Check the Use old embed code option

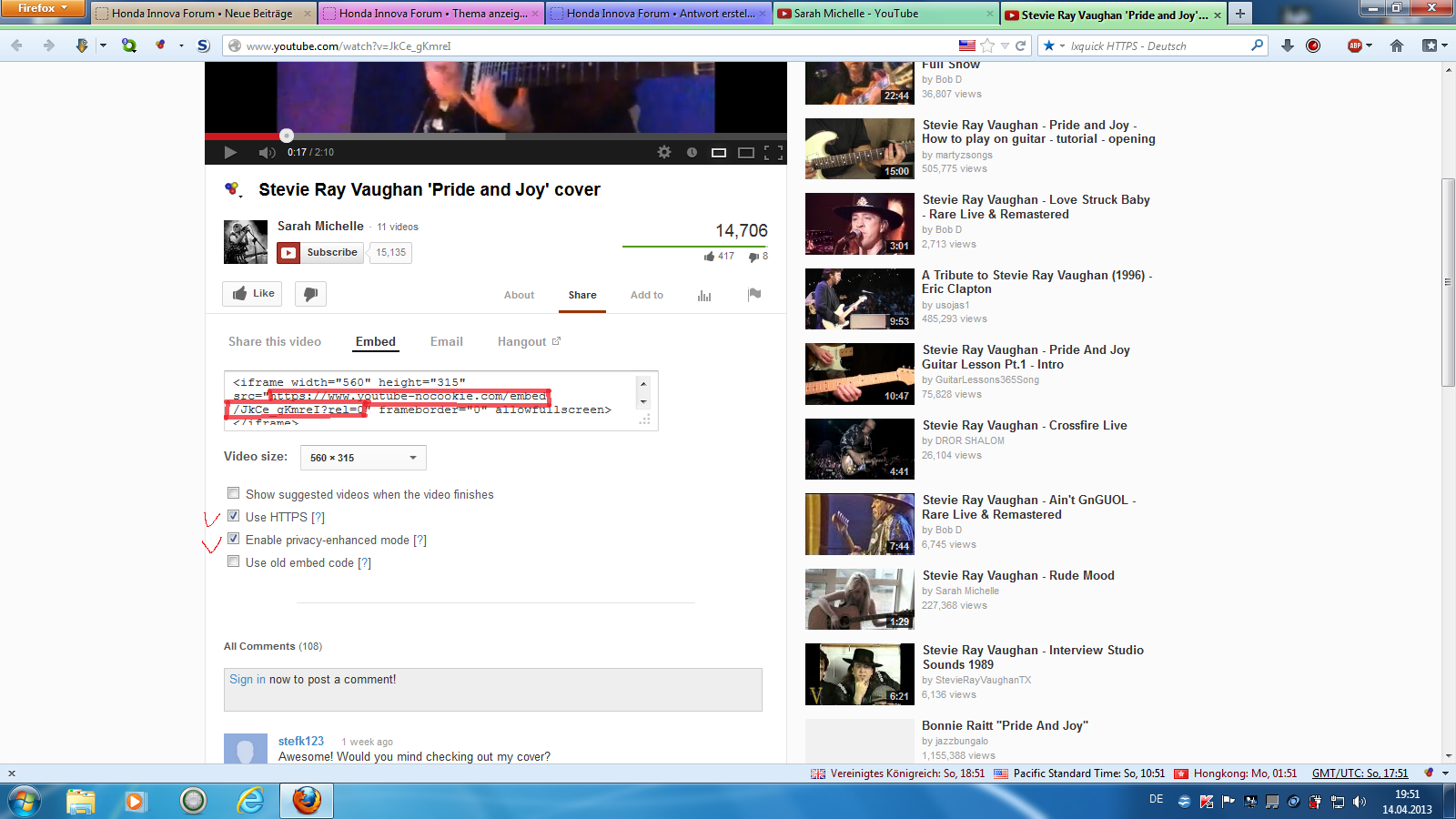(x=234, y=561)
